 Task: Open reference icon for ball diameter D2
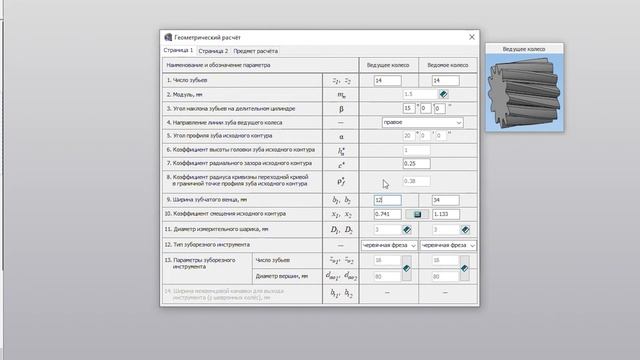click(465, 230)
